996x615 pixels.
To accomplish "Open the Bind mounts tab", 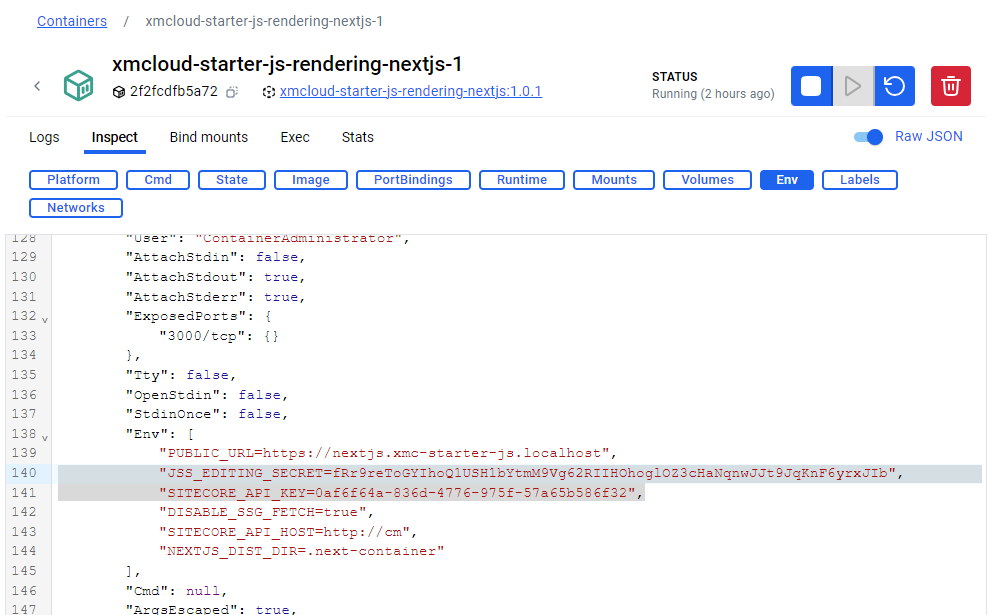I will [209, 137].
